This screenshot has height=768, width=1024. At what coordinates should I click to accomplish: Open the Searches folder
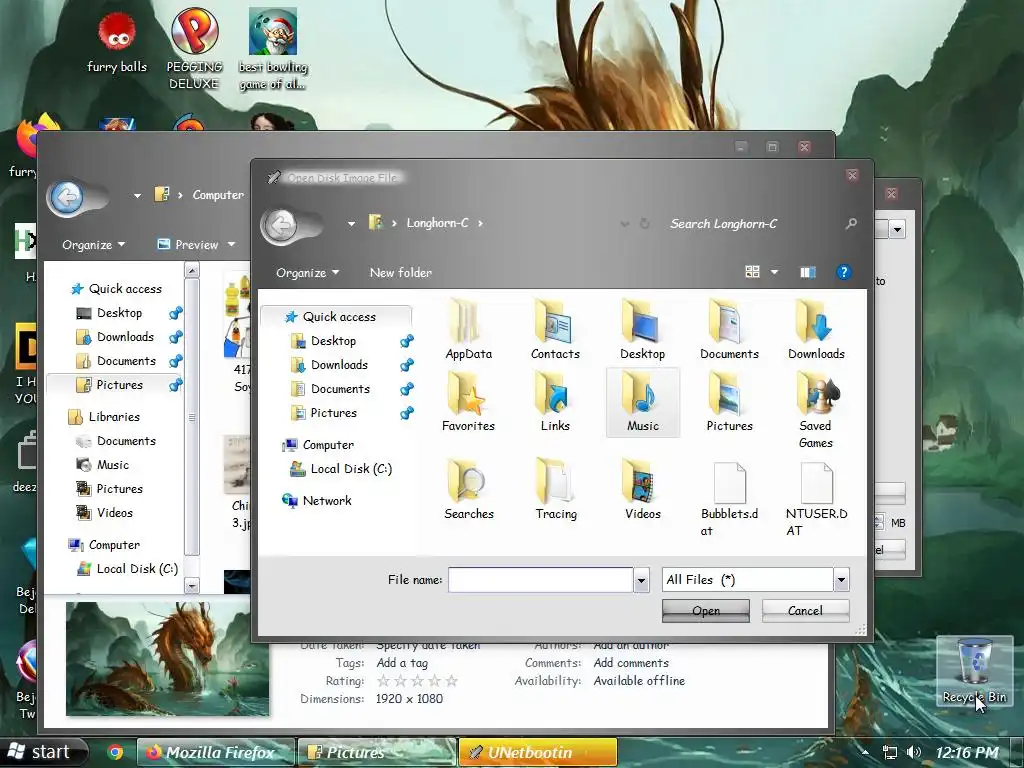468,490
